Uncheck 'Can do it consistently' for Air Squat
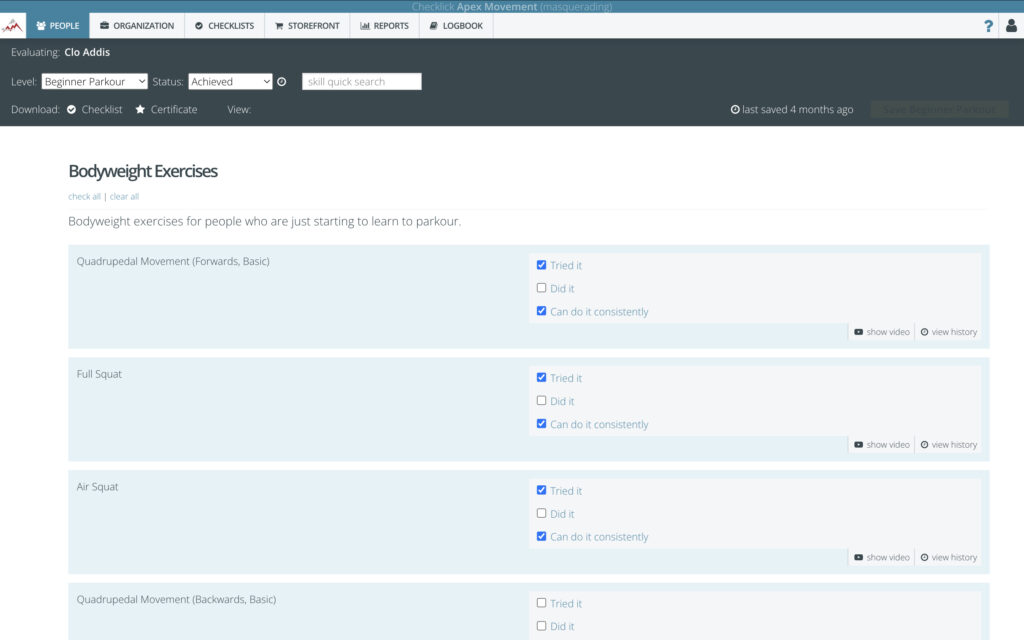 click(x=542, y=537)
